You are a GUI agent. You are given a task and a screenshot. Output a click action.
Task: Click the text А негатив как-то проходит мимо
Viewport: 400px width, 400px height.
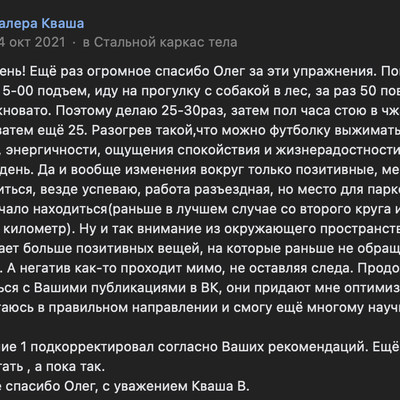[x=115, y=268]
